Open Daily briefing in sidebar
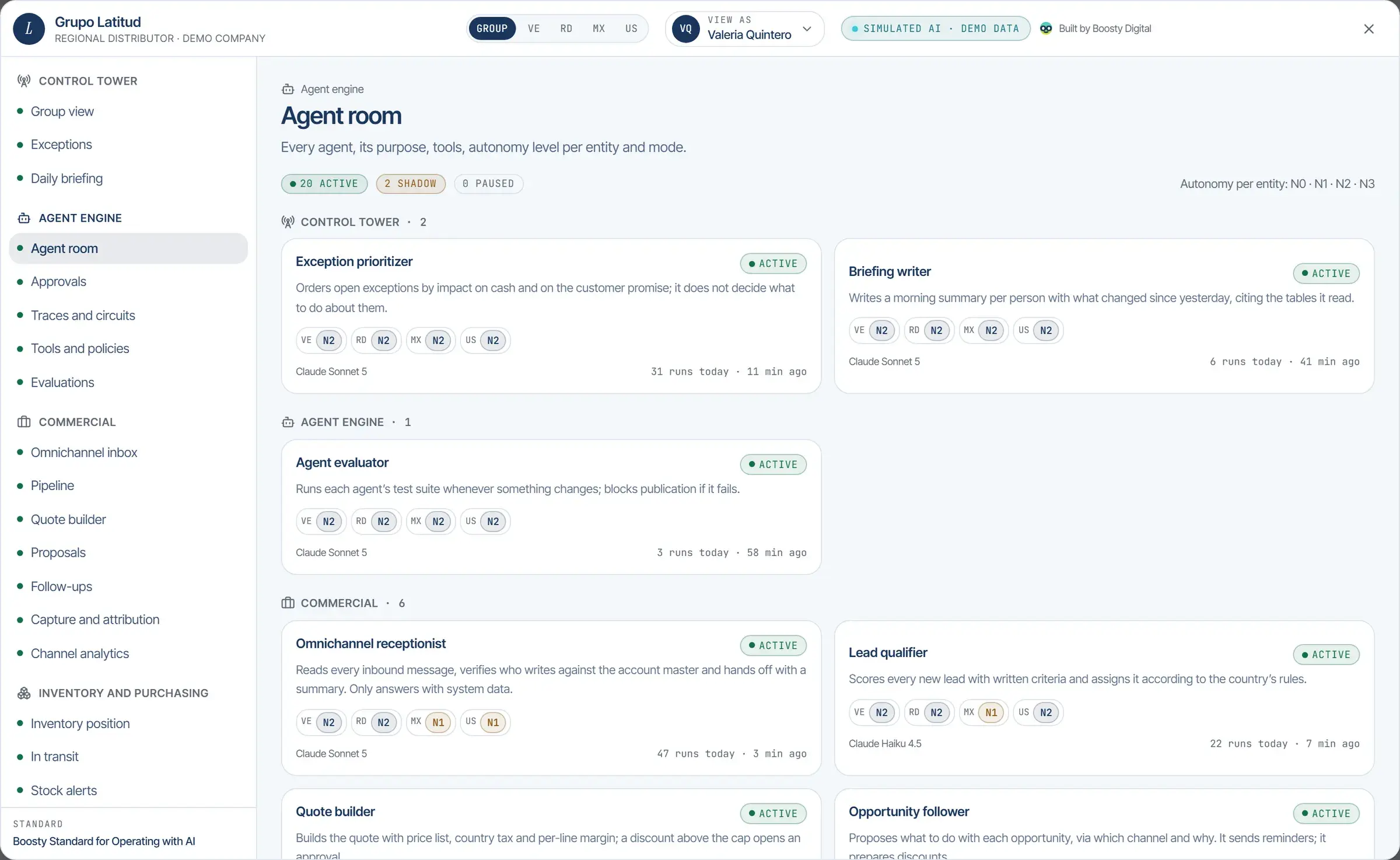 (128, 179)
